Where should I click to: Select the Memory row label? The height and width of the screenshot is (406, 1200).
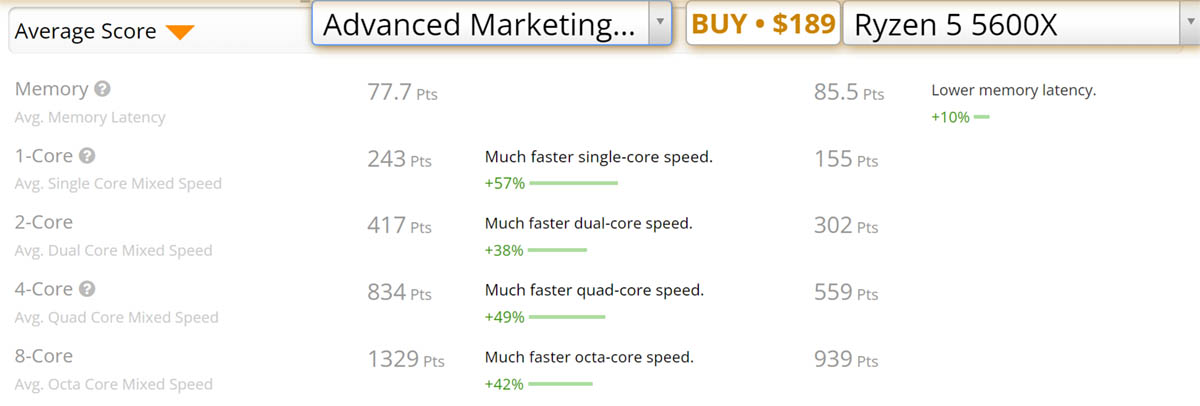[52, 89]
